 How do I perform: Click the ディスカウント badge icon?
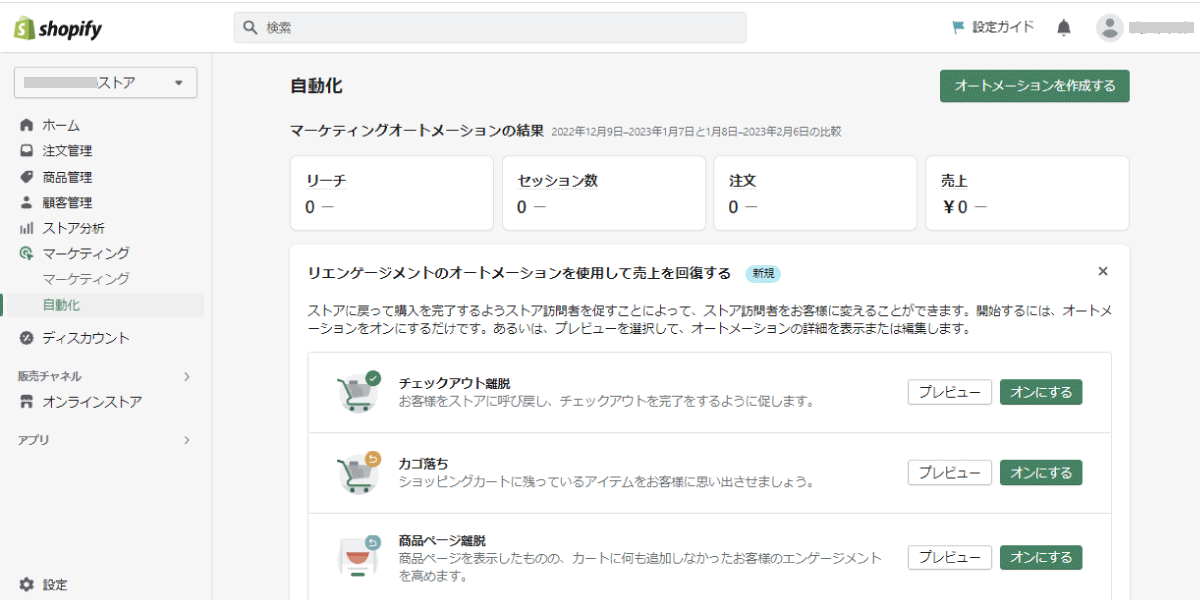point(27,338)
